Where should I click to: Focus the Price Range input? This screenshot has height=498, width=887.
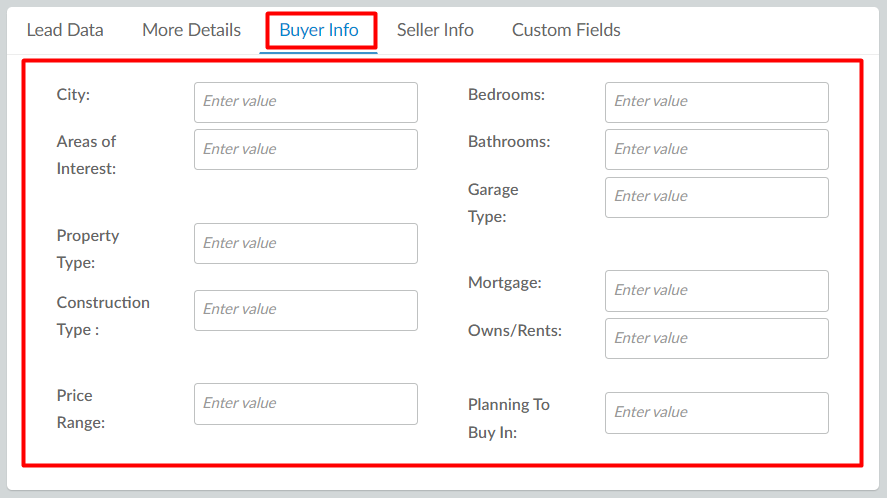[306, 404]
